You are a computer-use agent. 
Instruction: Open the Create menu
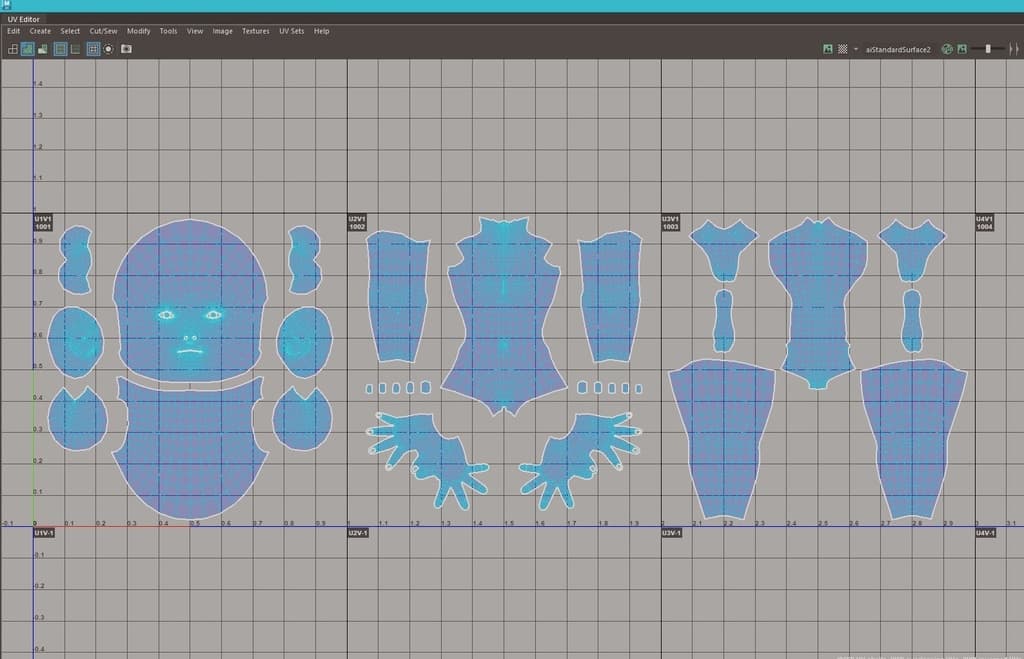click(40, 31)
